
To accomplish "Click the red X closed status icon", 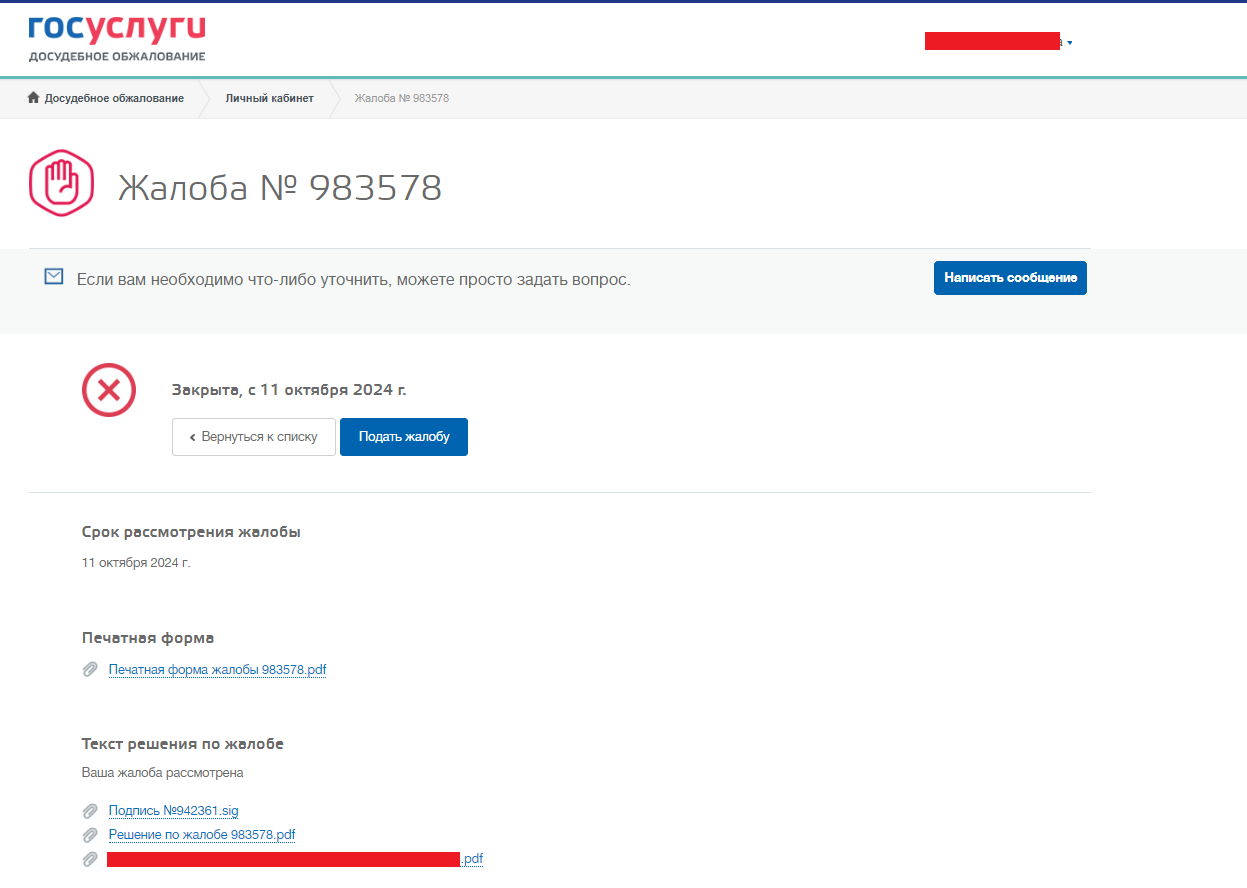I will pos(109,390).
